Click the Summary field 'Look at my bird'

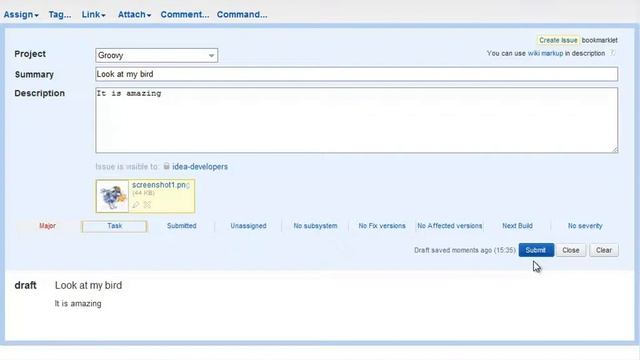pos(357,74)
